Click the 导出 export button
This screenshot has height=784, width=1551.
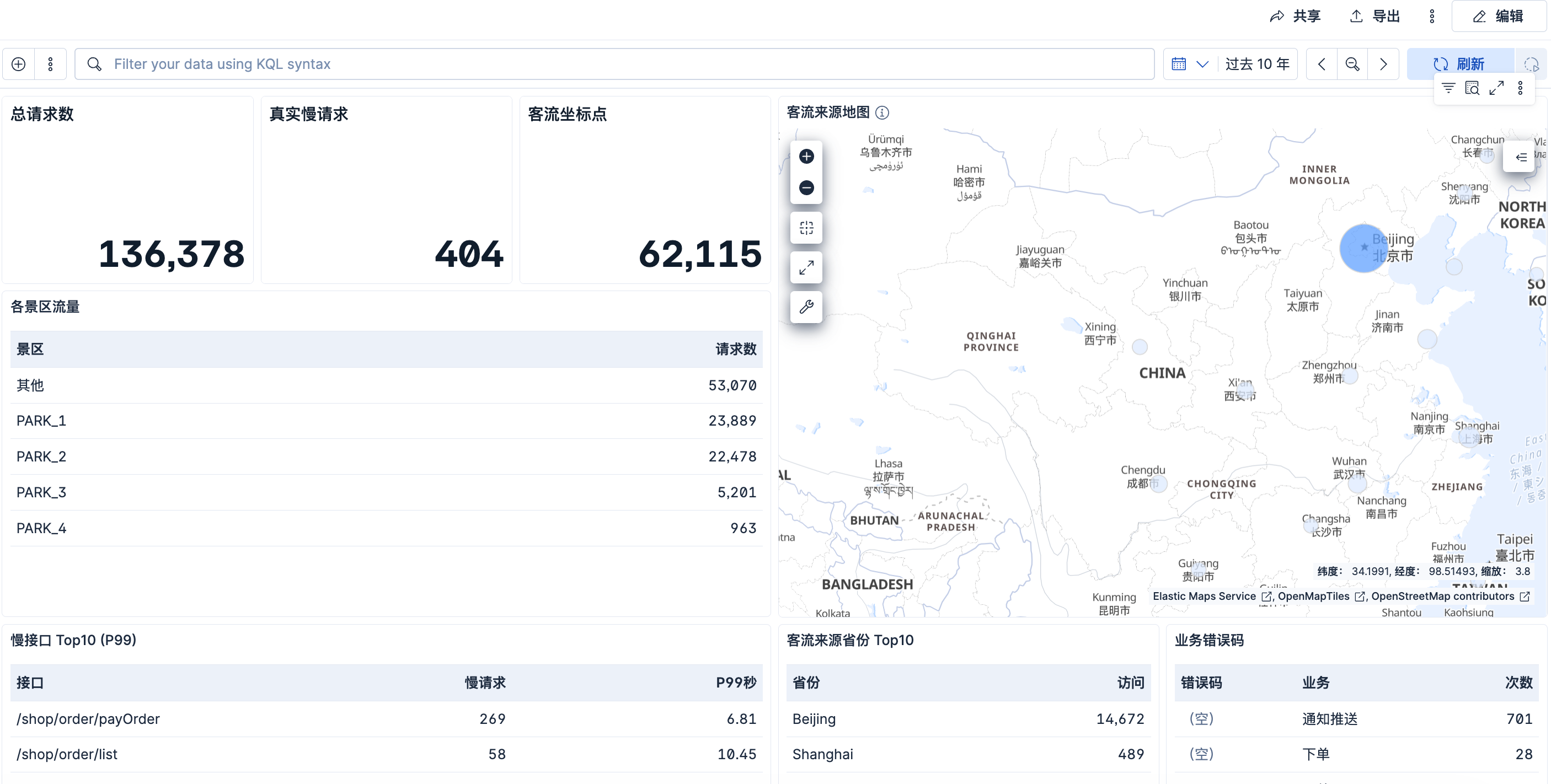click(1375, 16)
